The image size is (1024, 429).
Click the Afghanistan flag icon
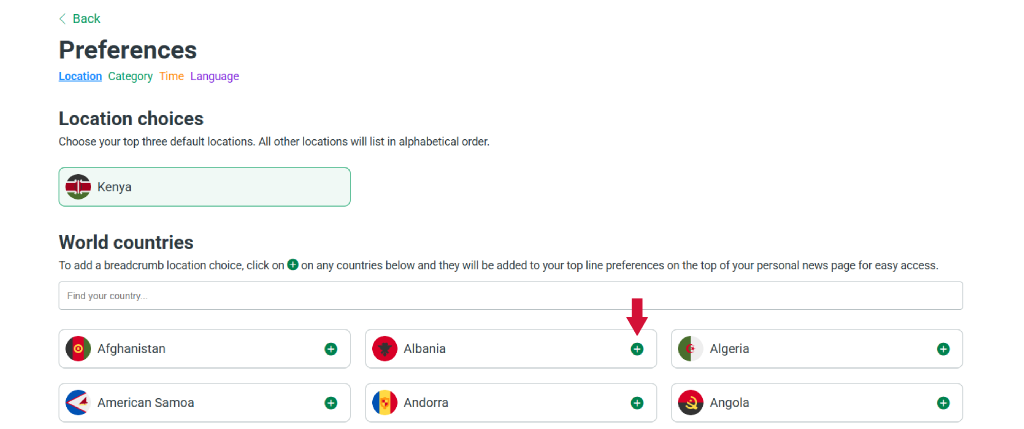coord(78,349)
